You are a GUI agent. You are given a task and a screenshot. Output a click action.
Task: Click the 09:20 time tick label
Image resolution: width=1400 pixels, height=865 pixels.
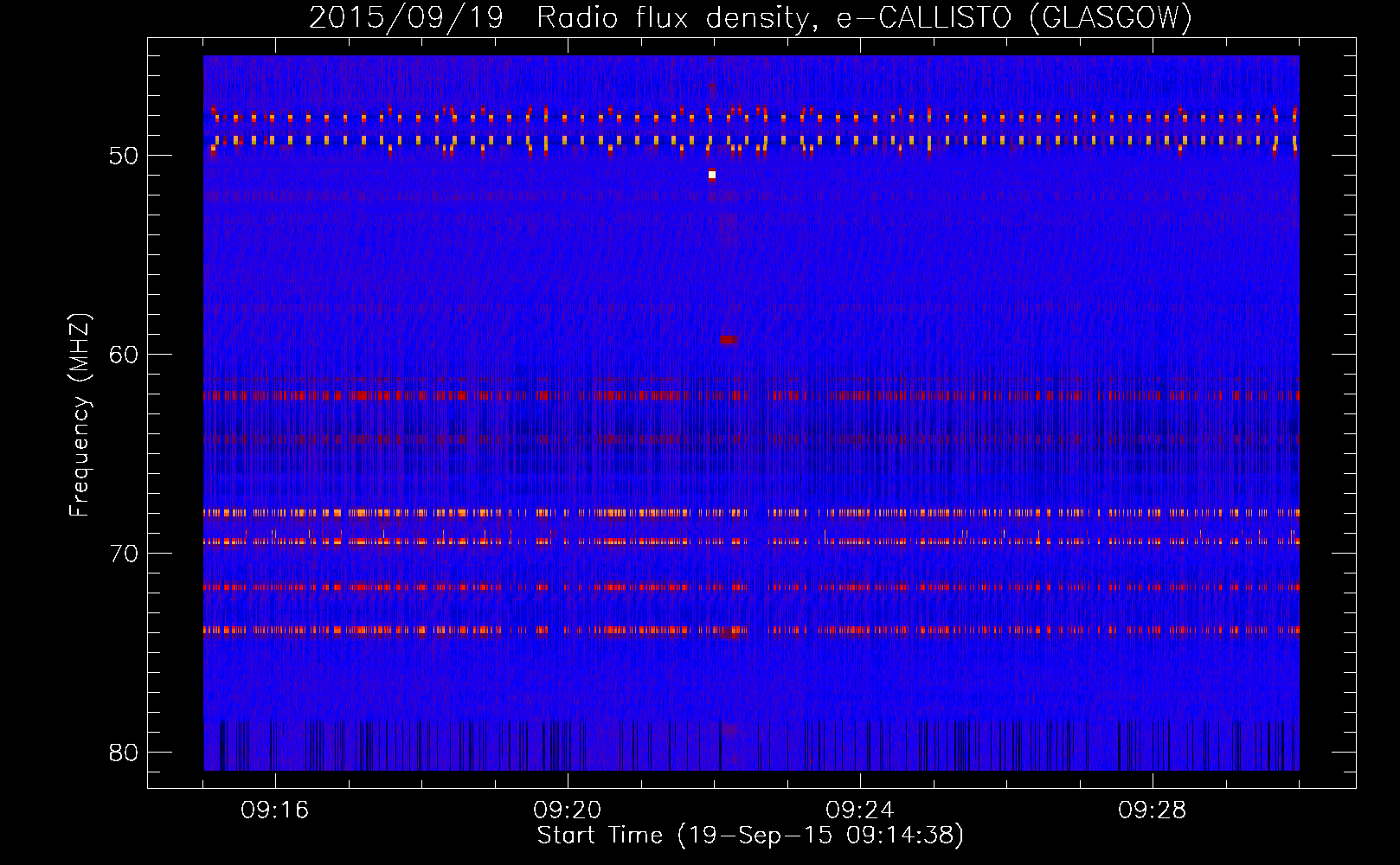(567, 811)
